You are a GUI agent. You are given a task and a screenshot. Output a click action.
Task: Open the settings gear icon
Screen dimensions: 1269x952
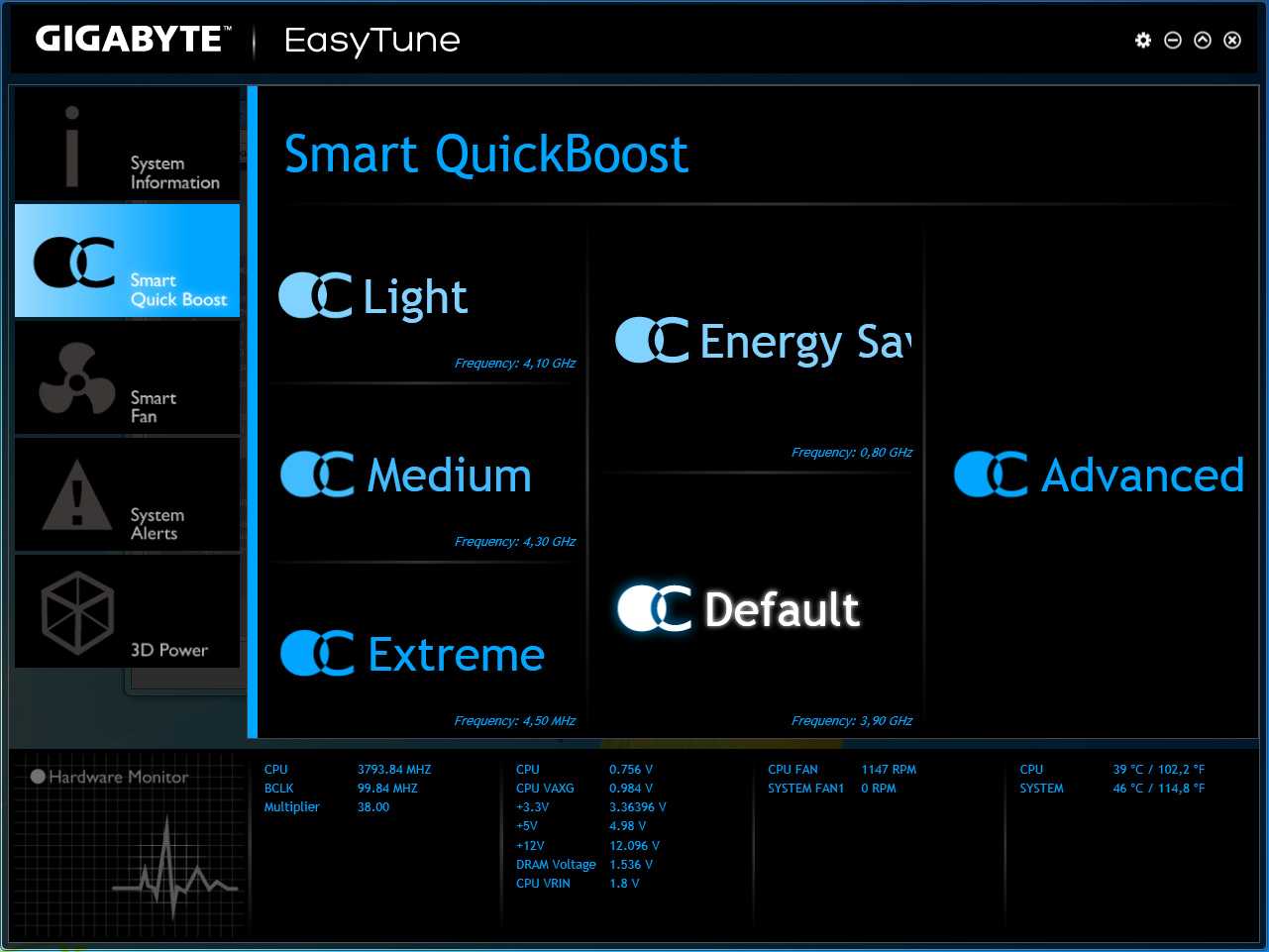(1143, 40)
